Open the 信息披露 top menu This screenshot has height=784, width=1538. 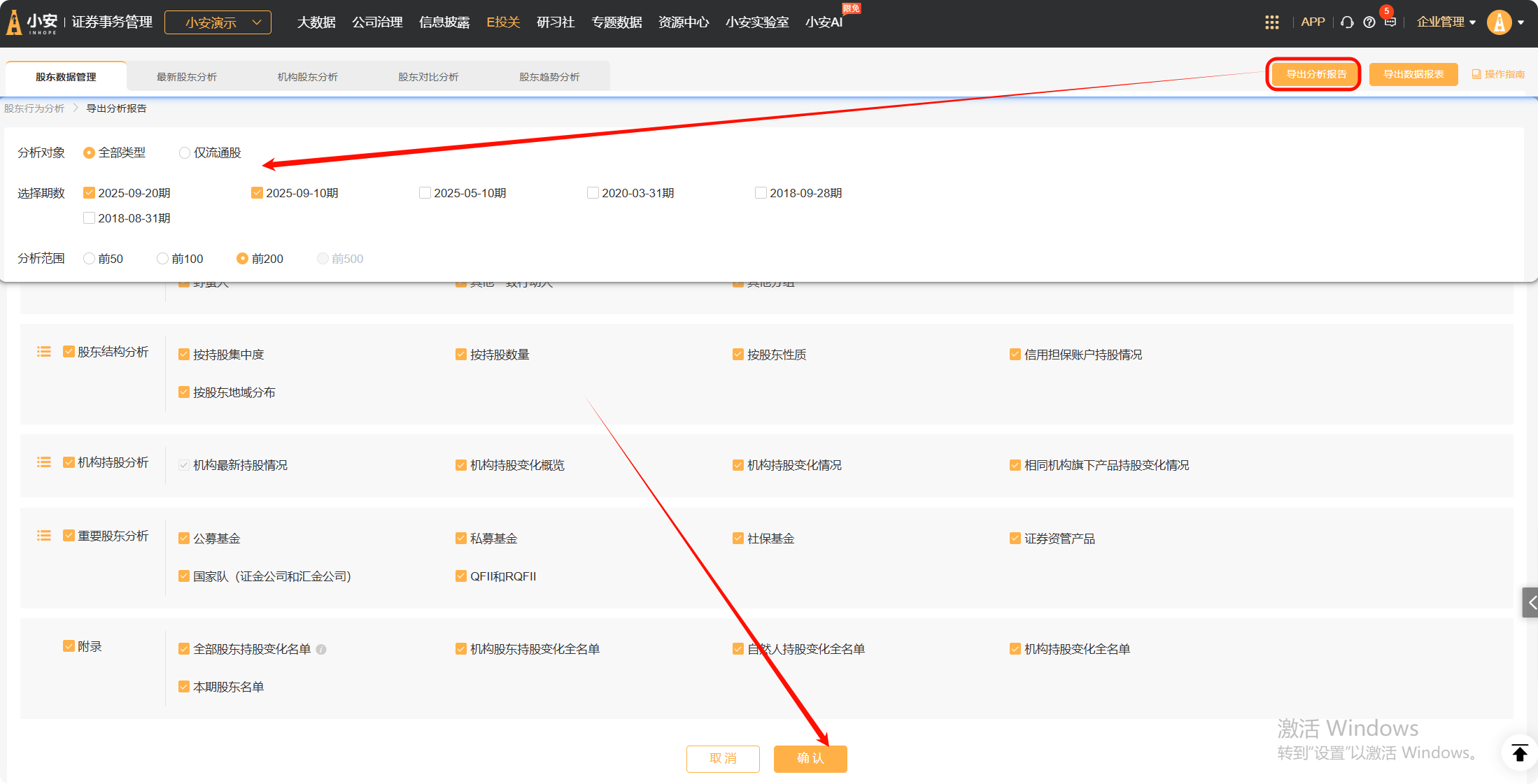pyautogui.click(x=444, y=22)
